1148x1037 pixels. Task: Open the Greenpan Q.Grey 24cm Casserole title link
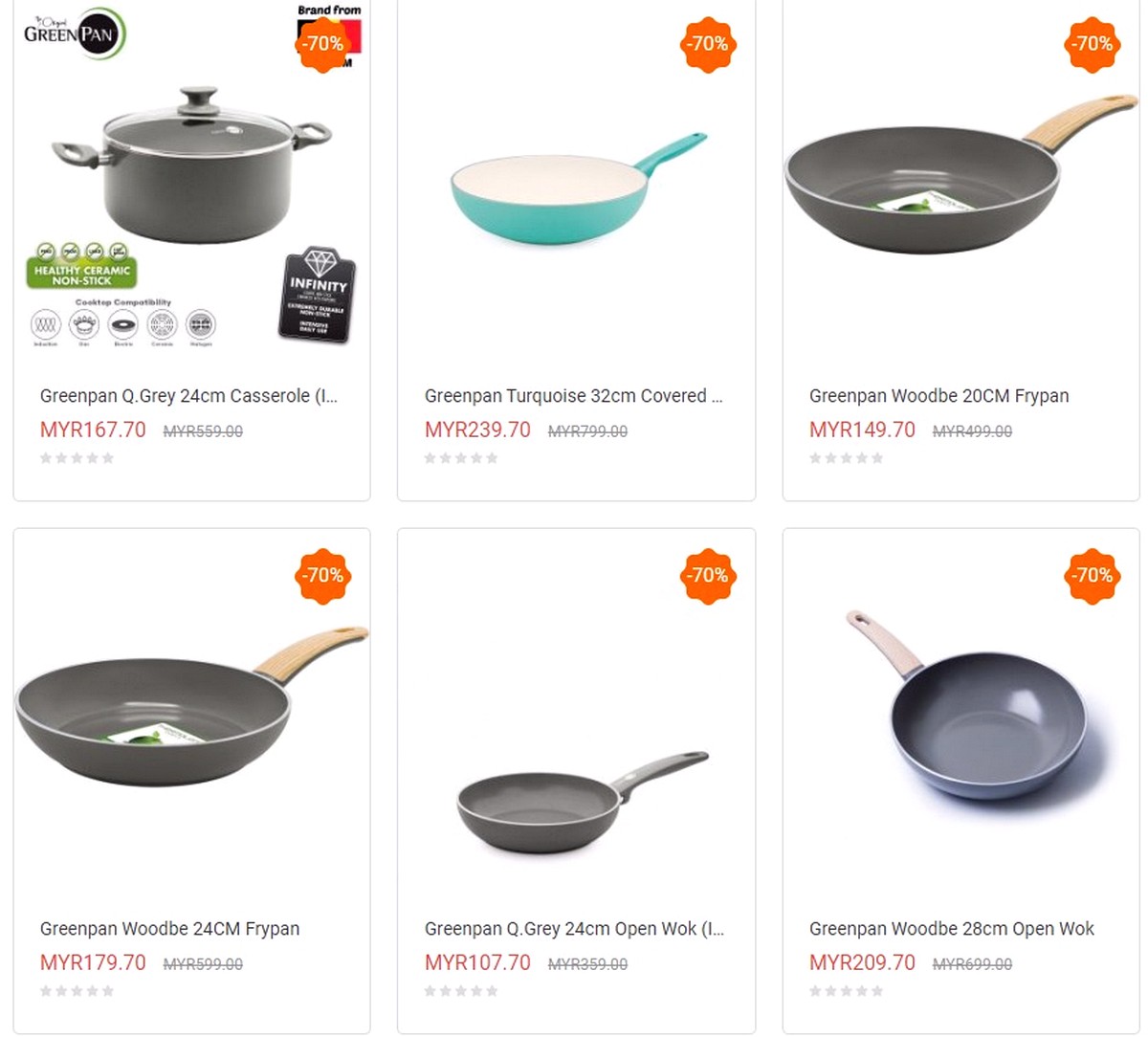click(x=188, y=396)
